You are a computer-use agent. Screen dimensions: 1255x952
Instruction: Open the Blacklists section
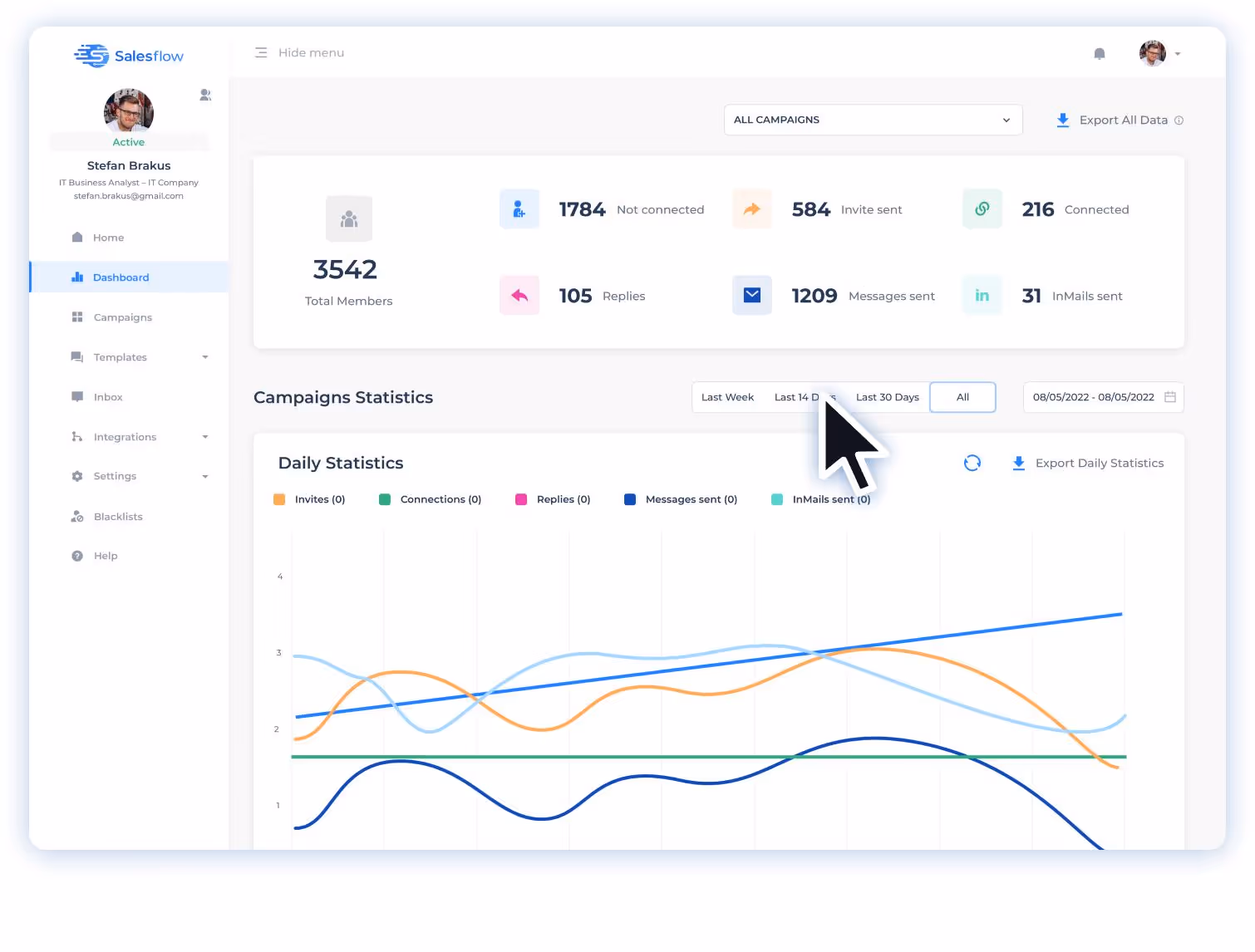117,516
